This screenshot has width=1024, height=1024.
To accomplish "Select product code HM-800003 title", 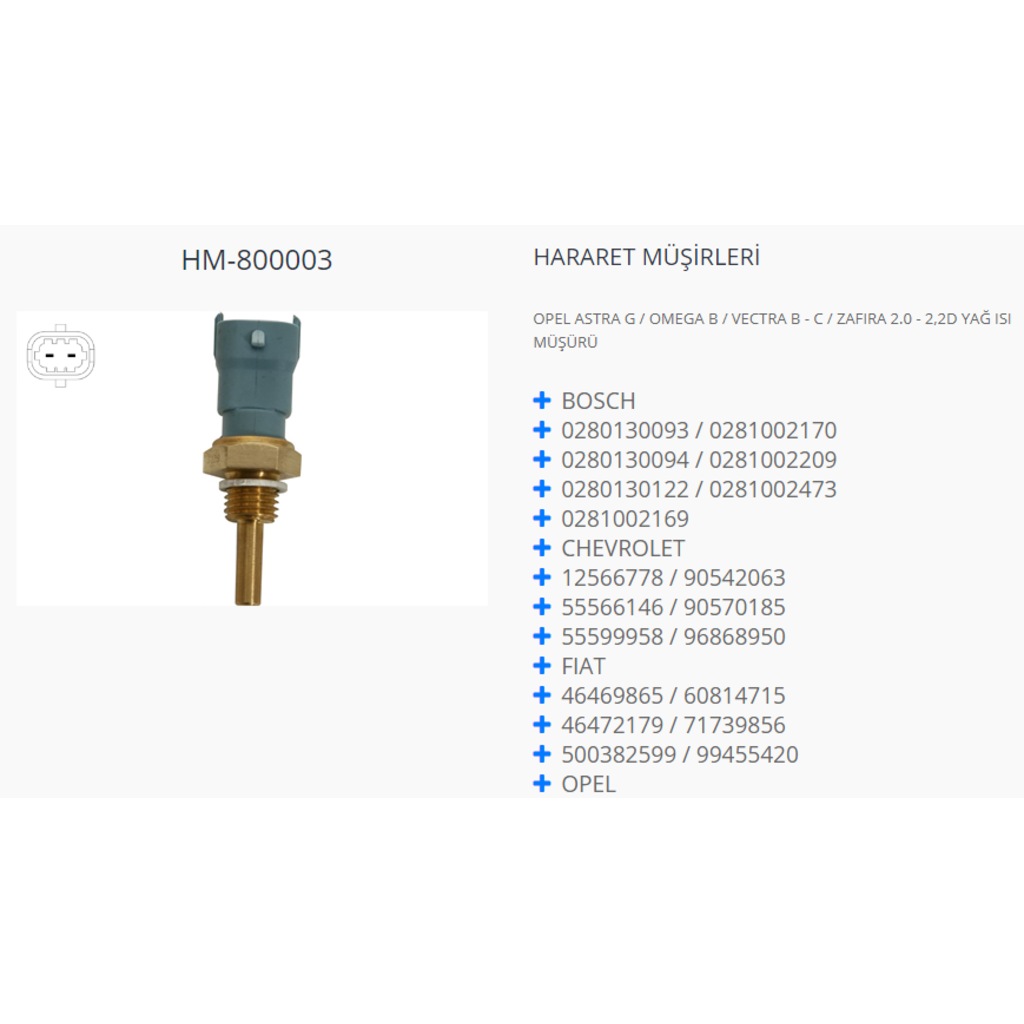I will tap(257, 260).
